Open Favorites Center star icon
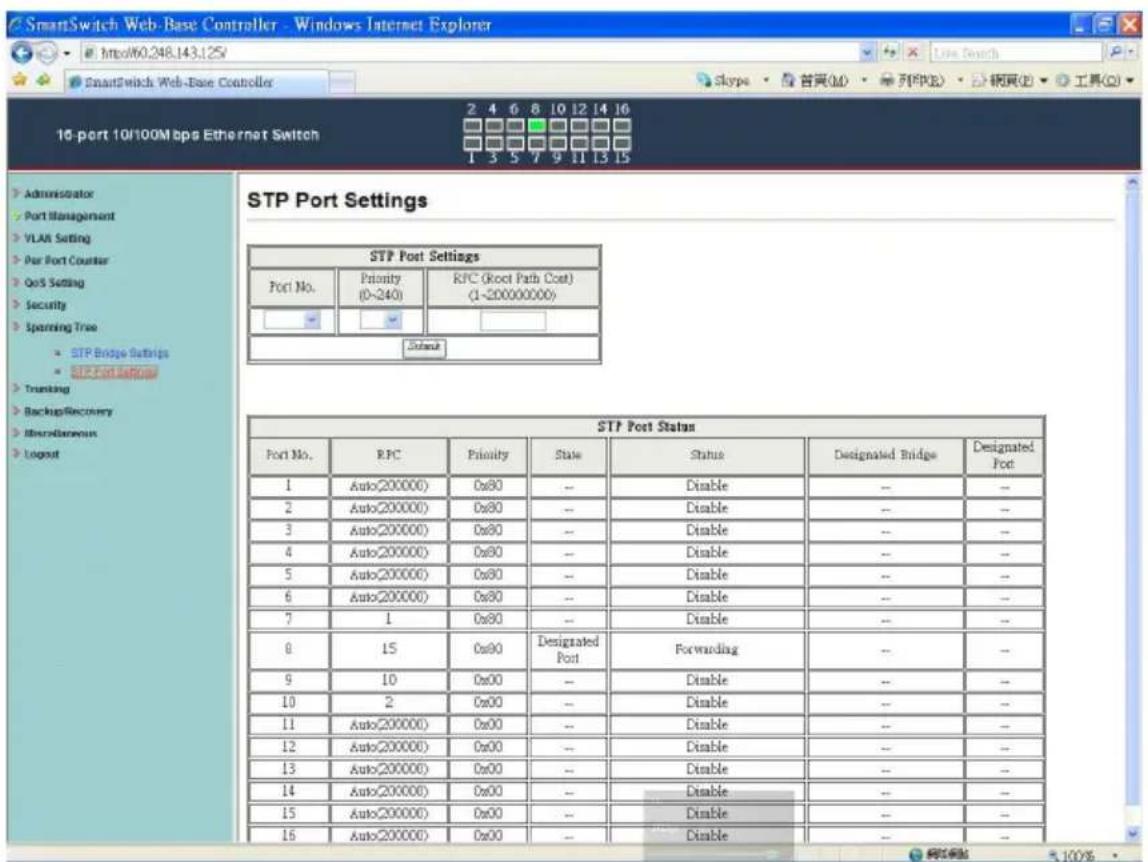The image size is (1148, 862). 20,80
